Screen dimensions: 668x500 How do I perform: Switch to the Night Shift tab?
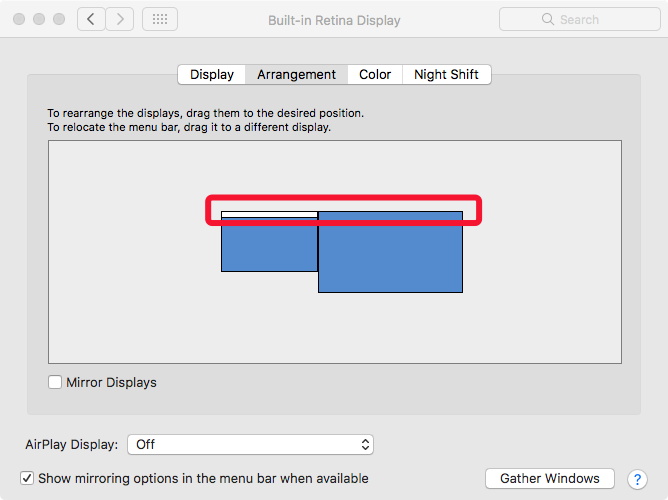point(446,75)
